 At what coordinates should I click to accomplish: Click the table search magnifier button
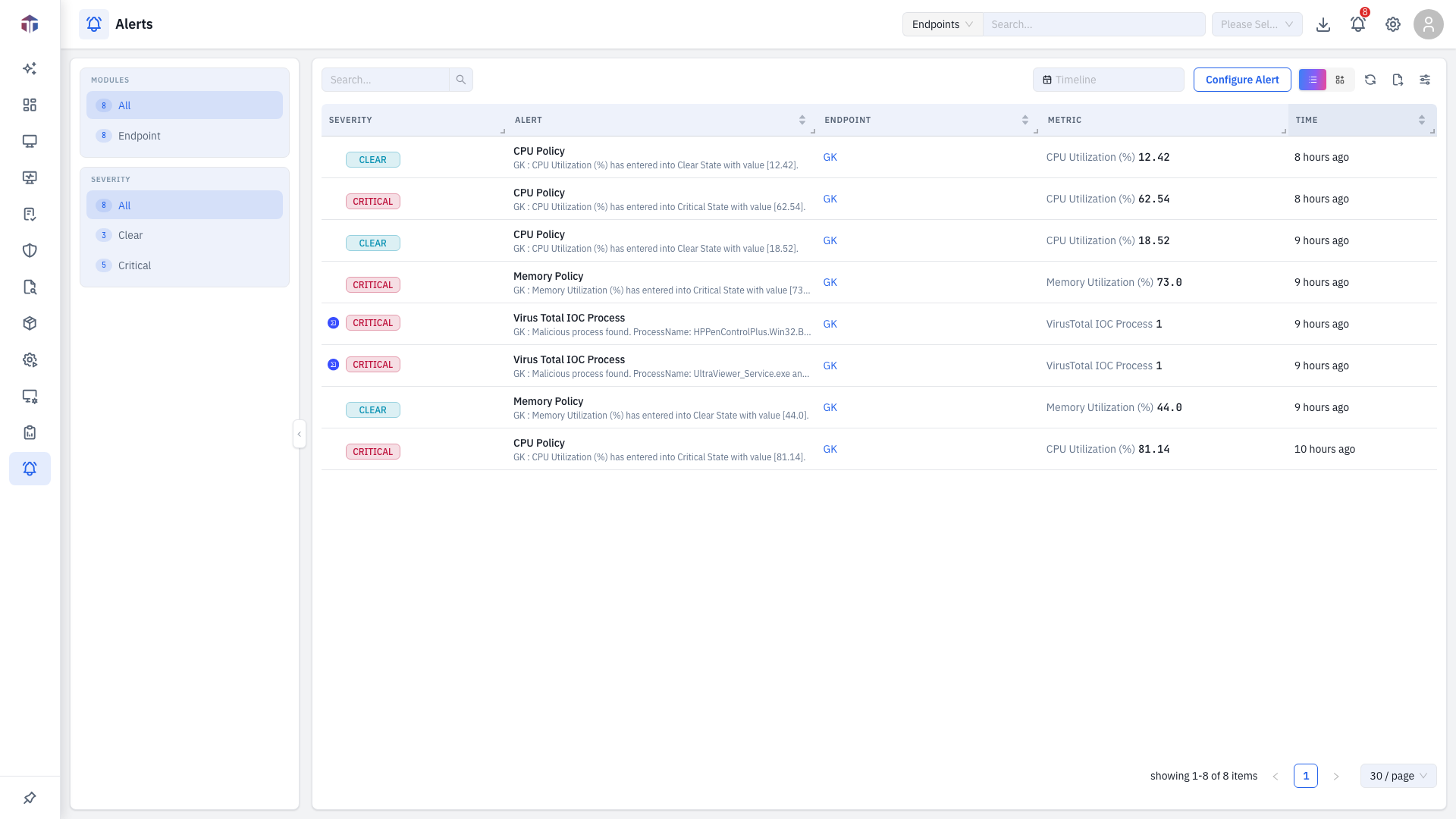pyautogui.click(x=461, y=80)
